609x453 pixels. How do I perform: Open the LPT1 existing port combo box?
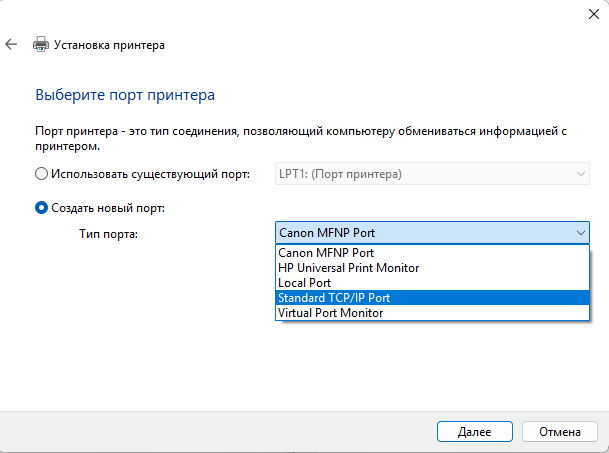click(x=430, y=174)
